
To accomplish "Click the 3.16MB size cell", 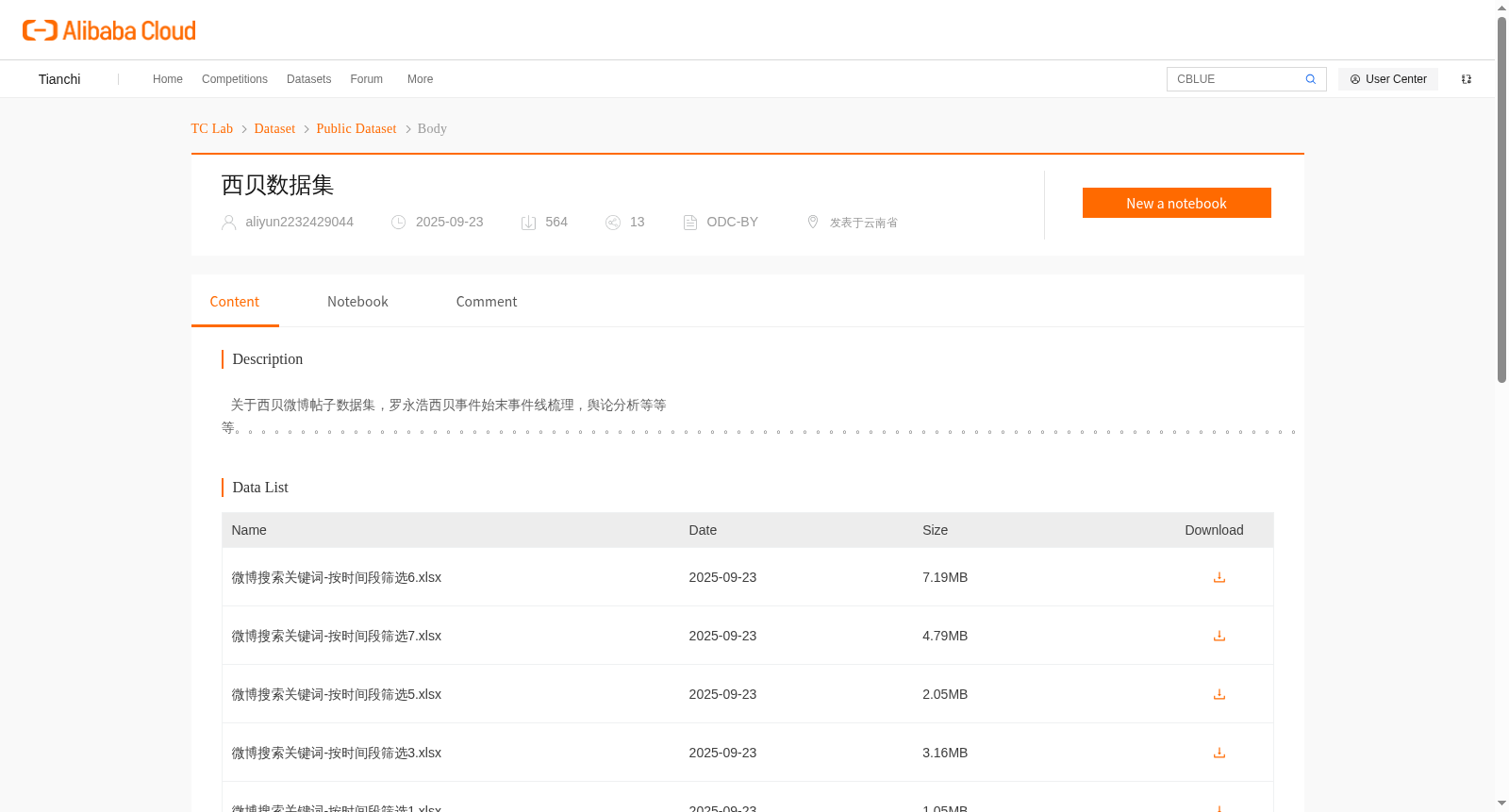I will (945, 753).
